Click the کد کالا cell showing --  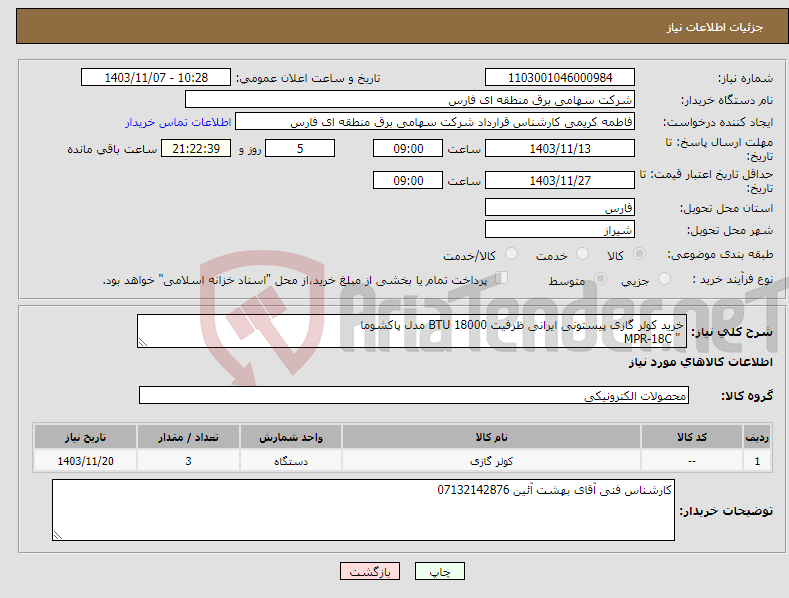pos(692,461)
